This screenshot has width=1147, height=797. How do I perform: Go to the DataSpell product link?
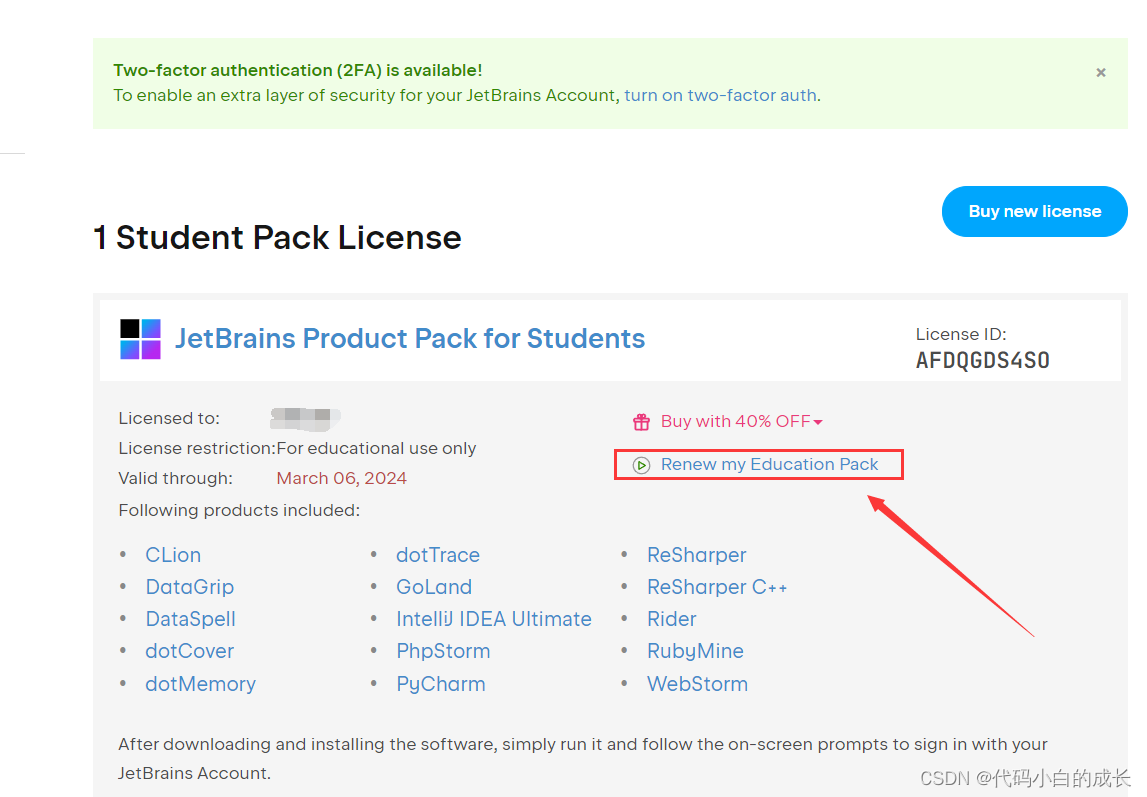pos(191,619)
